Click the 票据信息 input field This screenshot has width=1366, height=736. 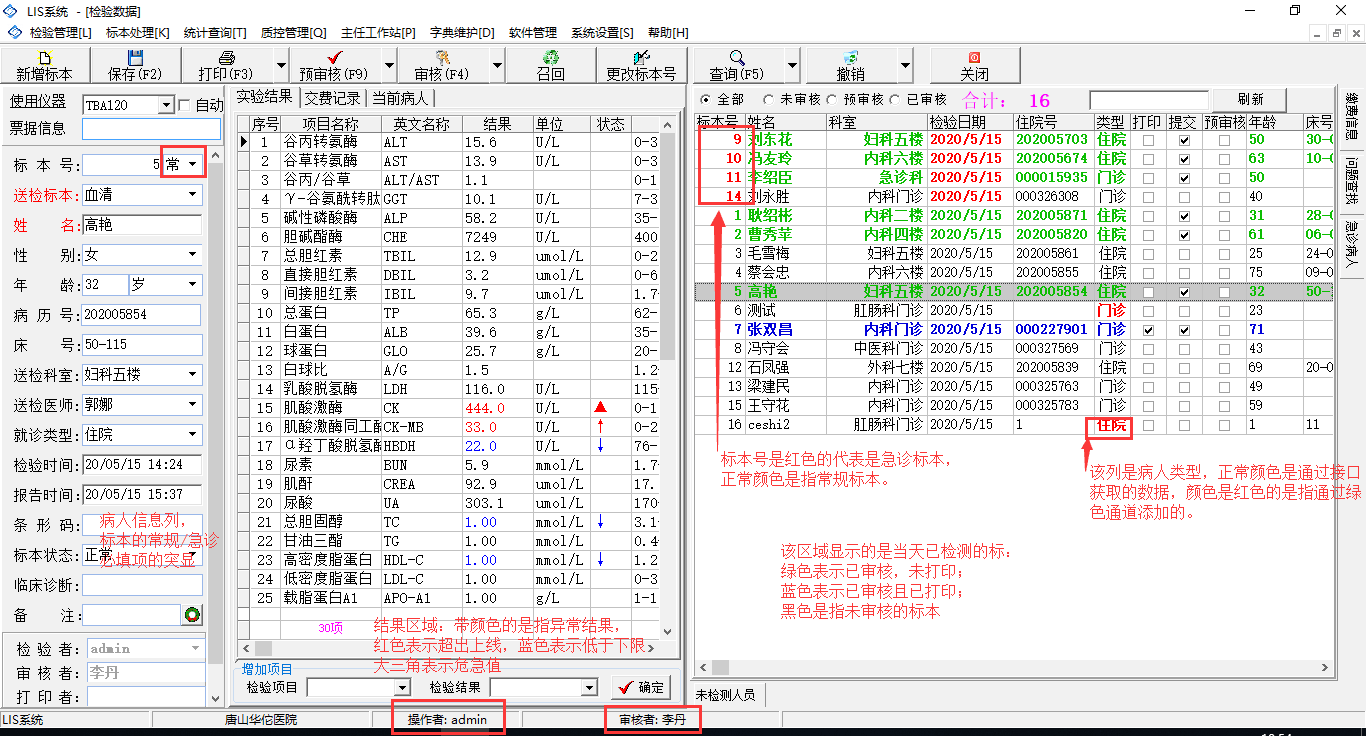pyautogui.click(x=151, y=128)
